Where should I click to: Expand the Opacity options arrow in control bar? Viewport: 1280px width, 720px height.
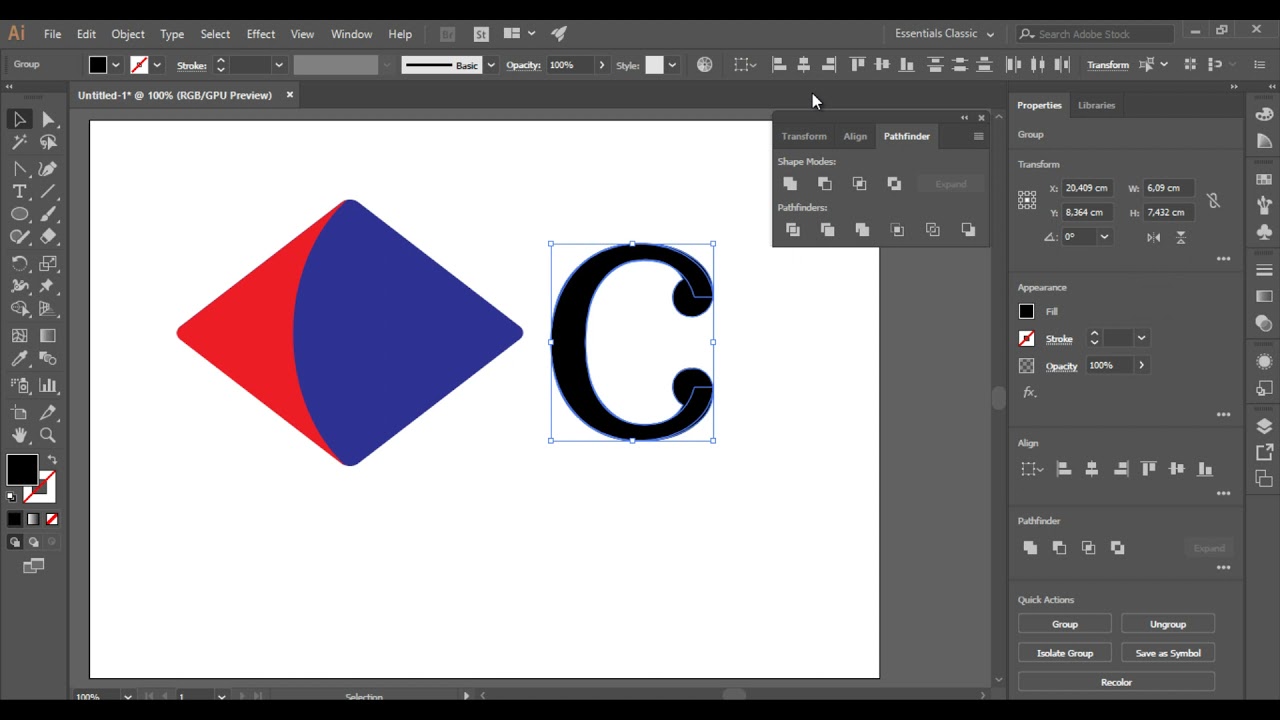[x=601, y=65]
